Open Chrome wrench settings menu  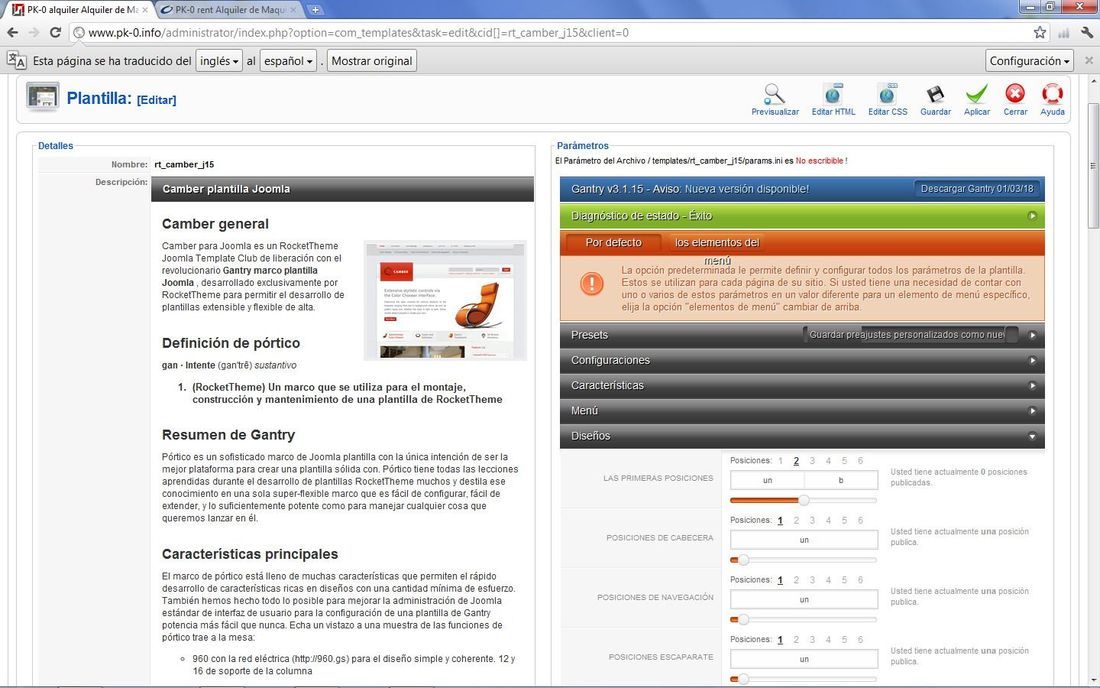(x=1086, y=32)
